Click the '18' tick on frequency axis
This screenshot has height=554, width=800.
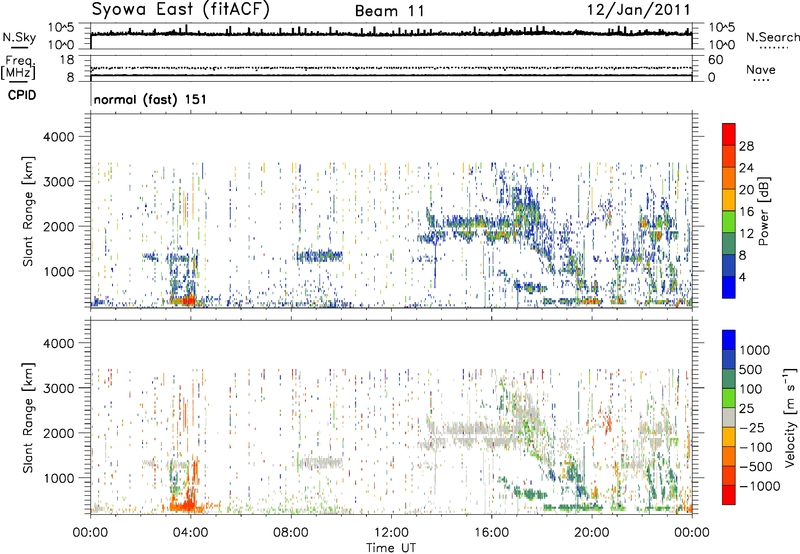[x=67, y=60]
